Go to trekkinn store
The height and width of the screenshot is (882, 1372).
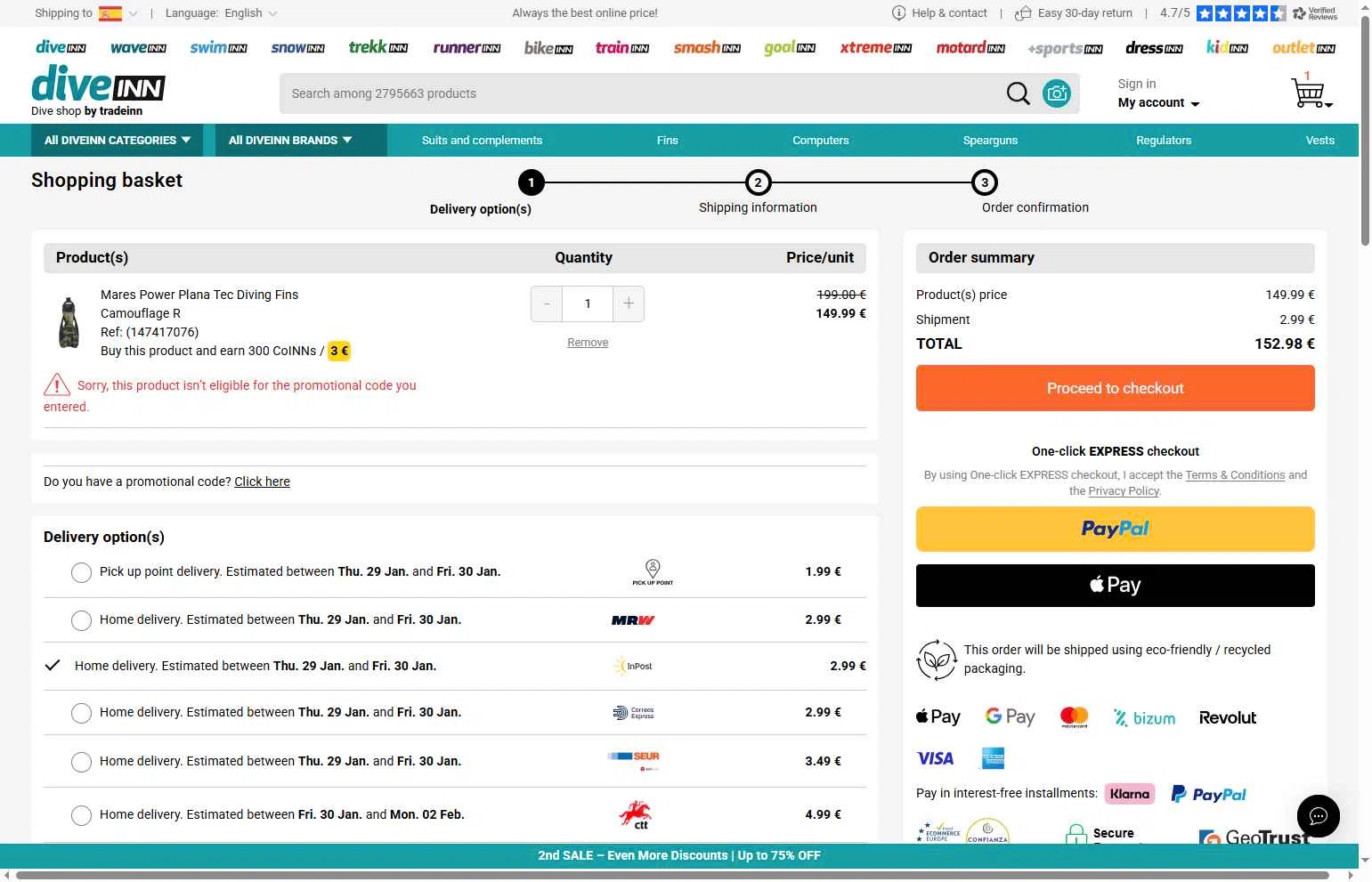point(378,46)
